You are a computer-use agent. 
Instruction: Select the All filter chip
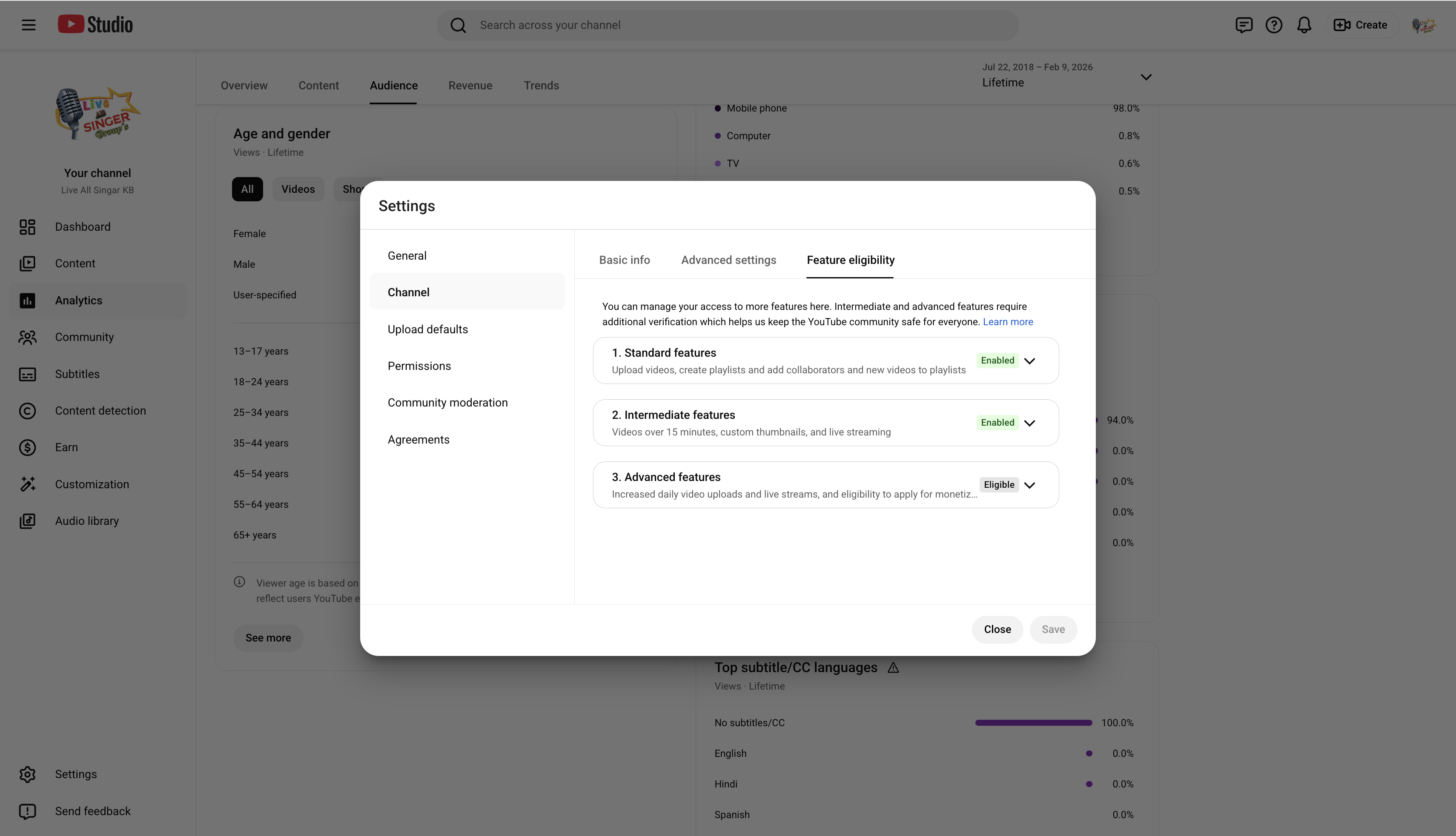[247, 189]
